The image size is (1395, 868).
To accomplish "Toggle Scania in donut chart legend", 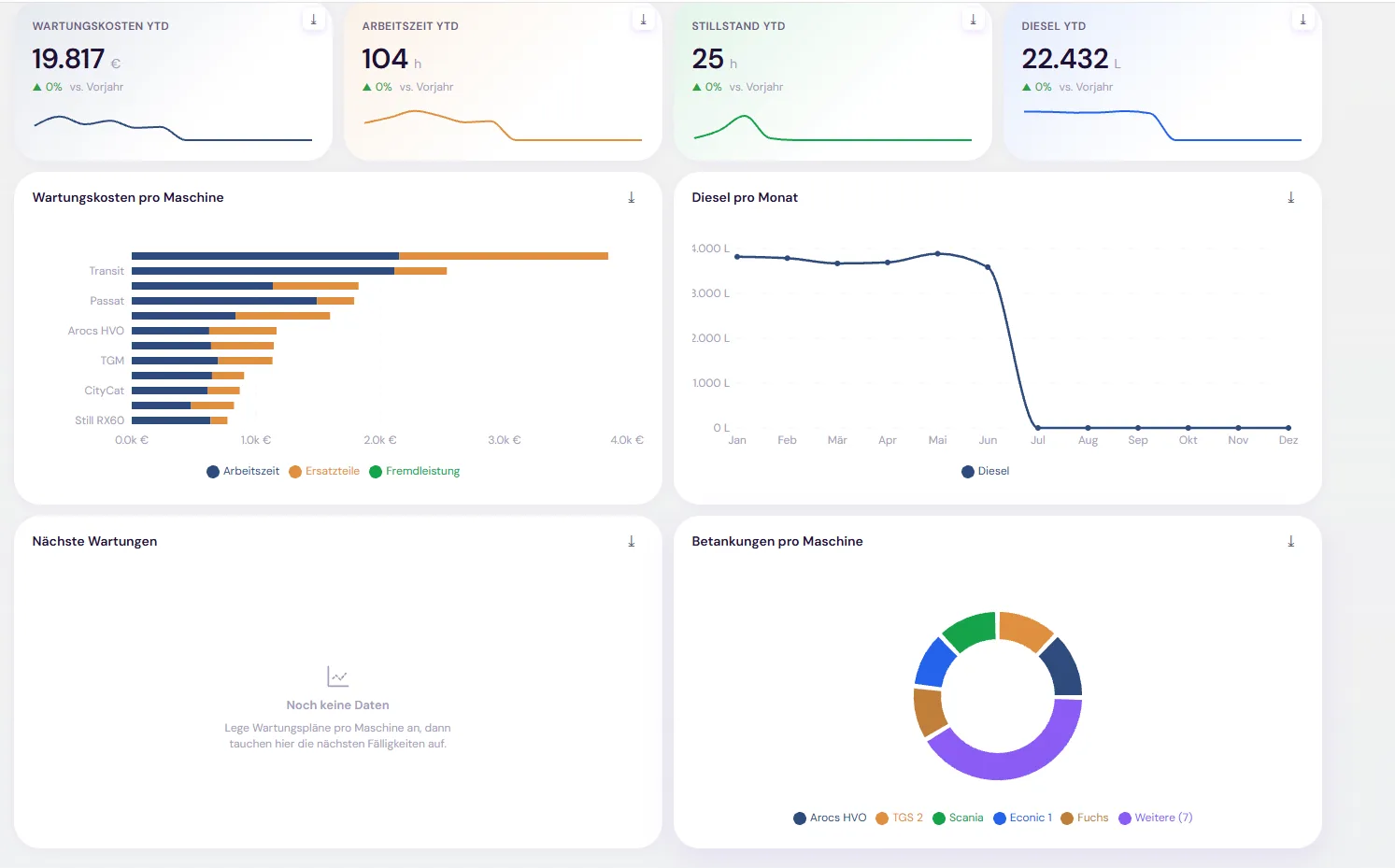I will (x=958, y=818).
